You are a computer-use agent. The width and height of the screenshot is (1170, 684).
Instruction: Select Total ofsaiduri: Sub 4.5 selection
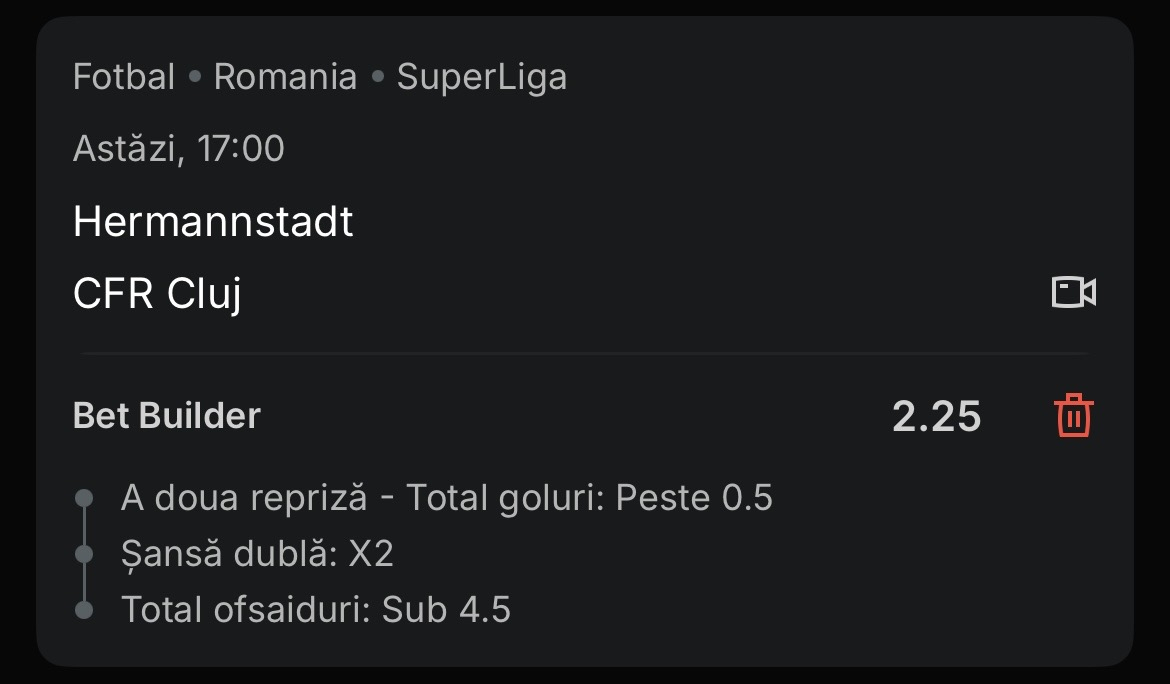coord(315,609)
